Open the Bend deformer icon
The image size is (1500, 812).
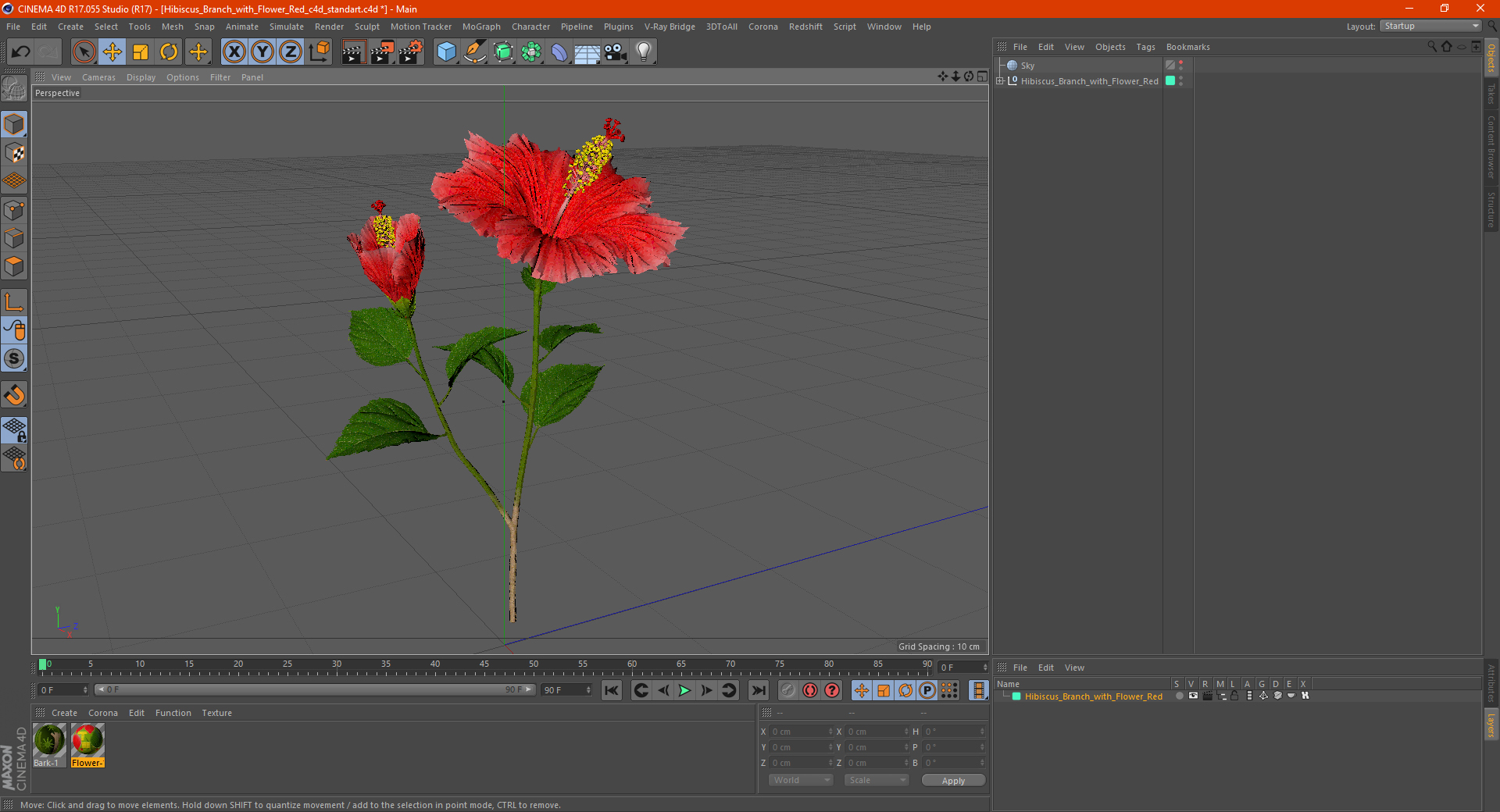tap(559, 52)
